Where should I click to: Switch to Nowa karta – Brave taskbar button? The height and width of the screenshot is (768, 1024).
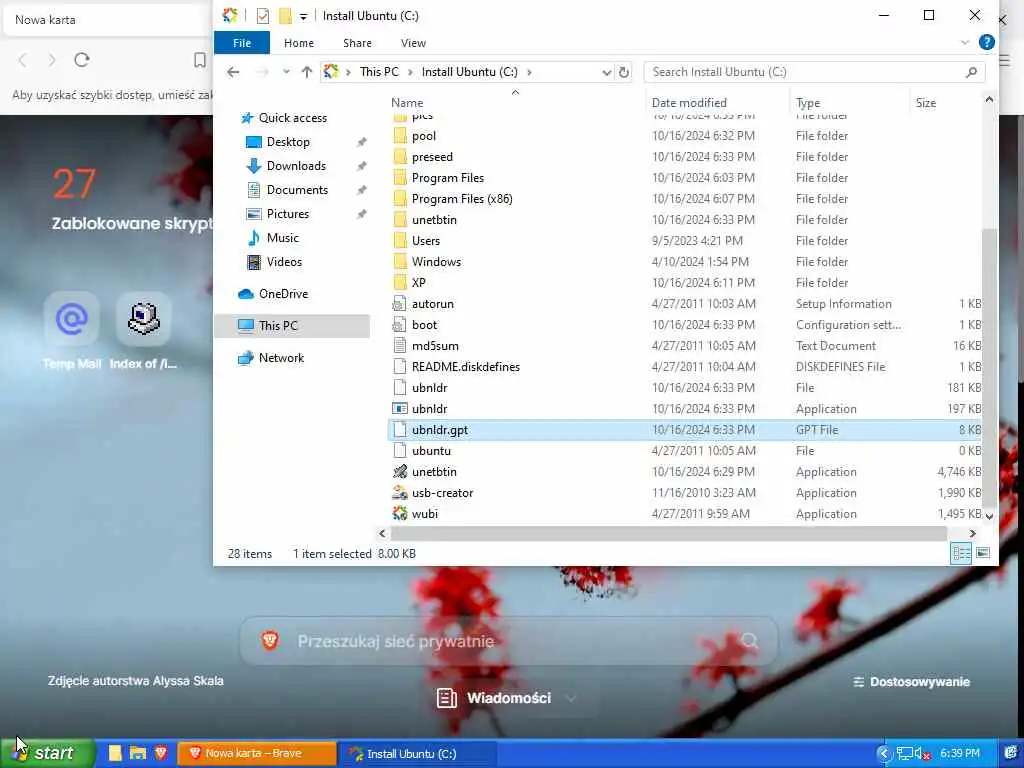257,754
